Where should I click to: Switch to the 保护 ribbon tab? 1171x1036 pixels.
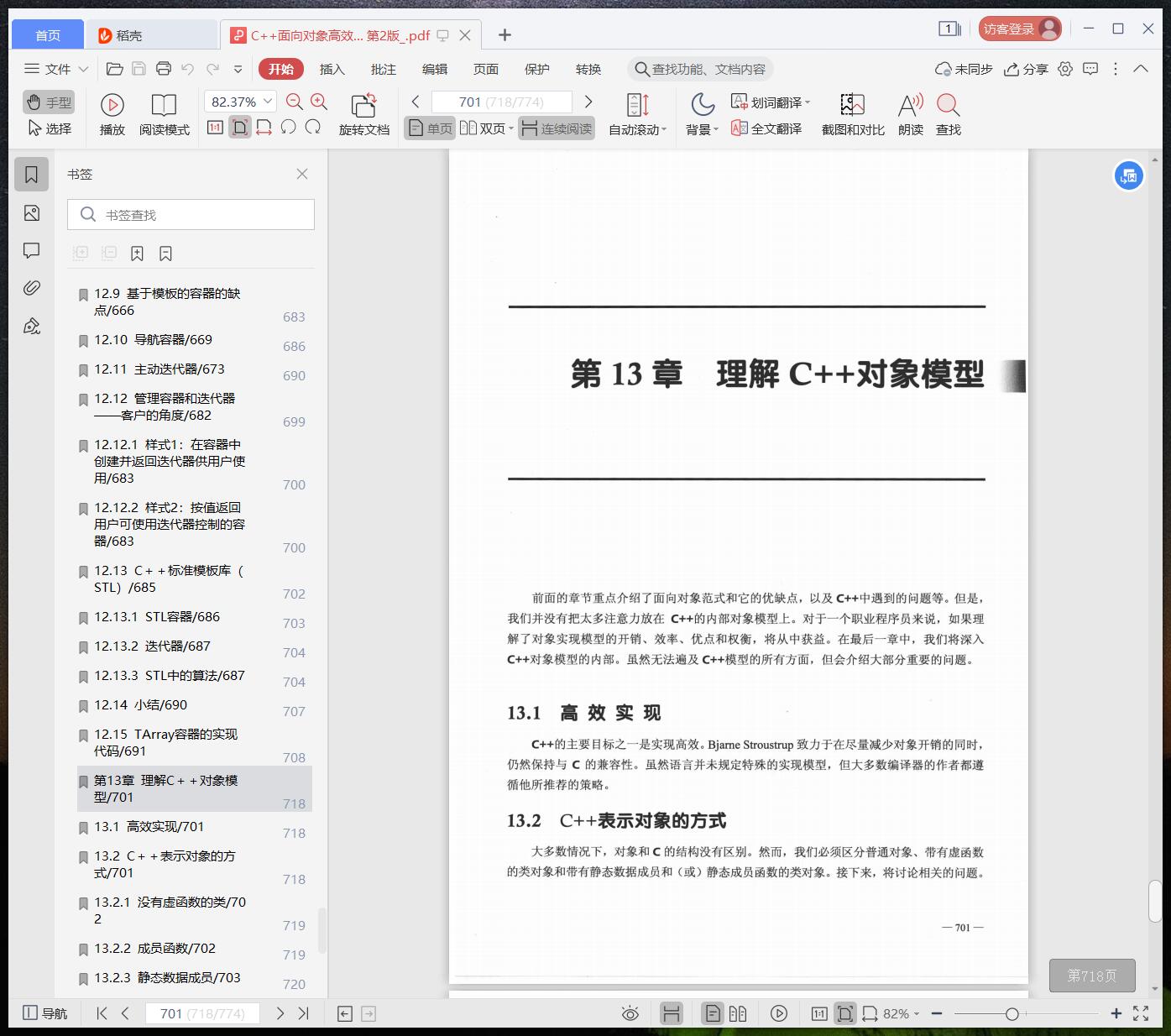pyautogui.click(x=537, y=69)
